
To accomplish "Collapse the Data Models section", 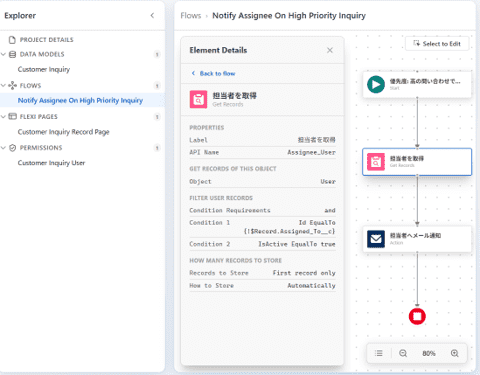I will [x=4, y=54].
